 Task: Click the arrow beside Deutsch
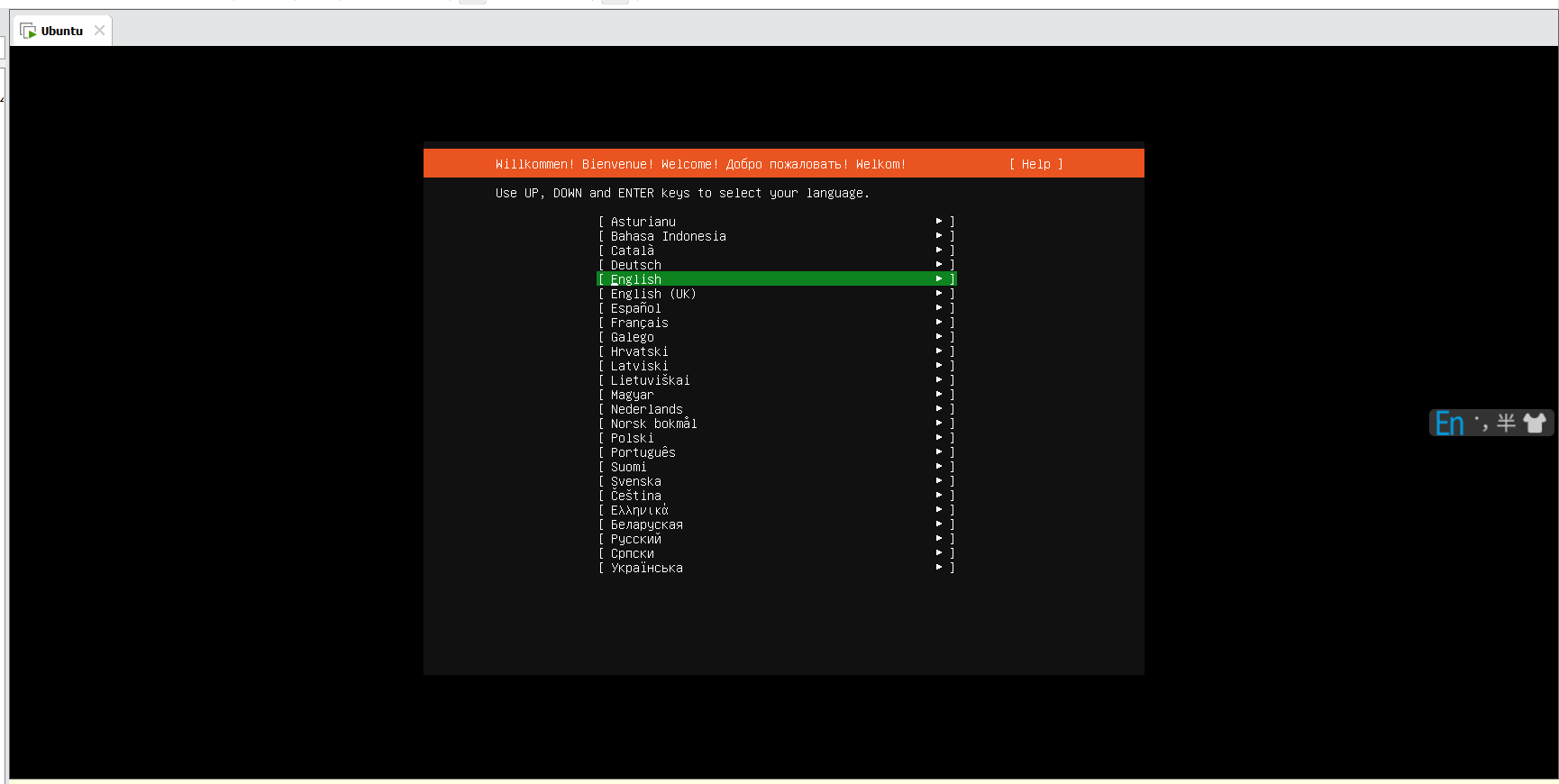click(x=939, y=264)
